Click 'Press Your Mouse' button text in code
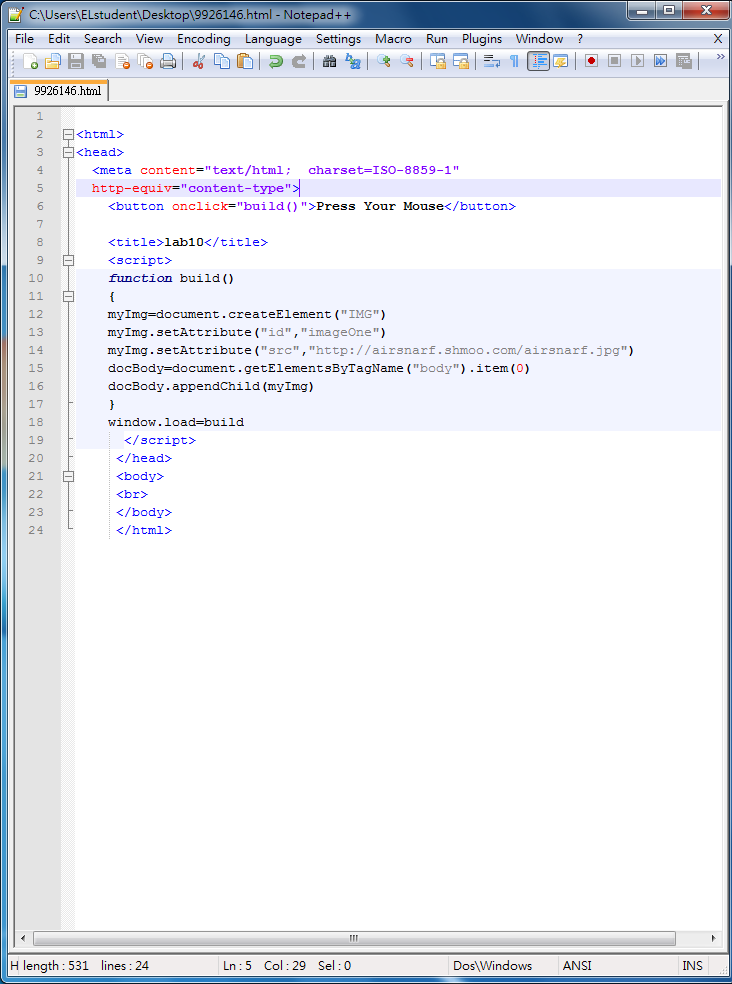Viewport: 732px width, 984px height. (380, 206)
